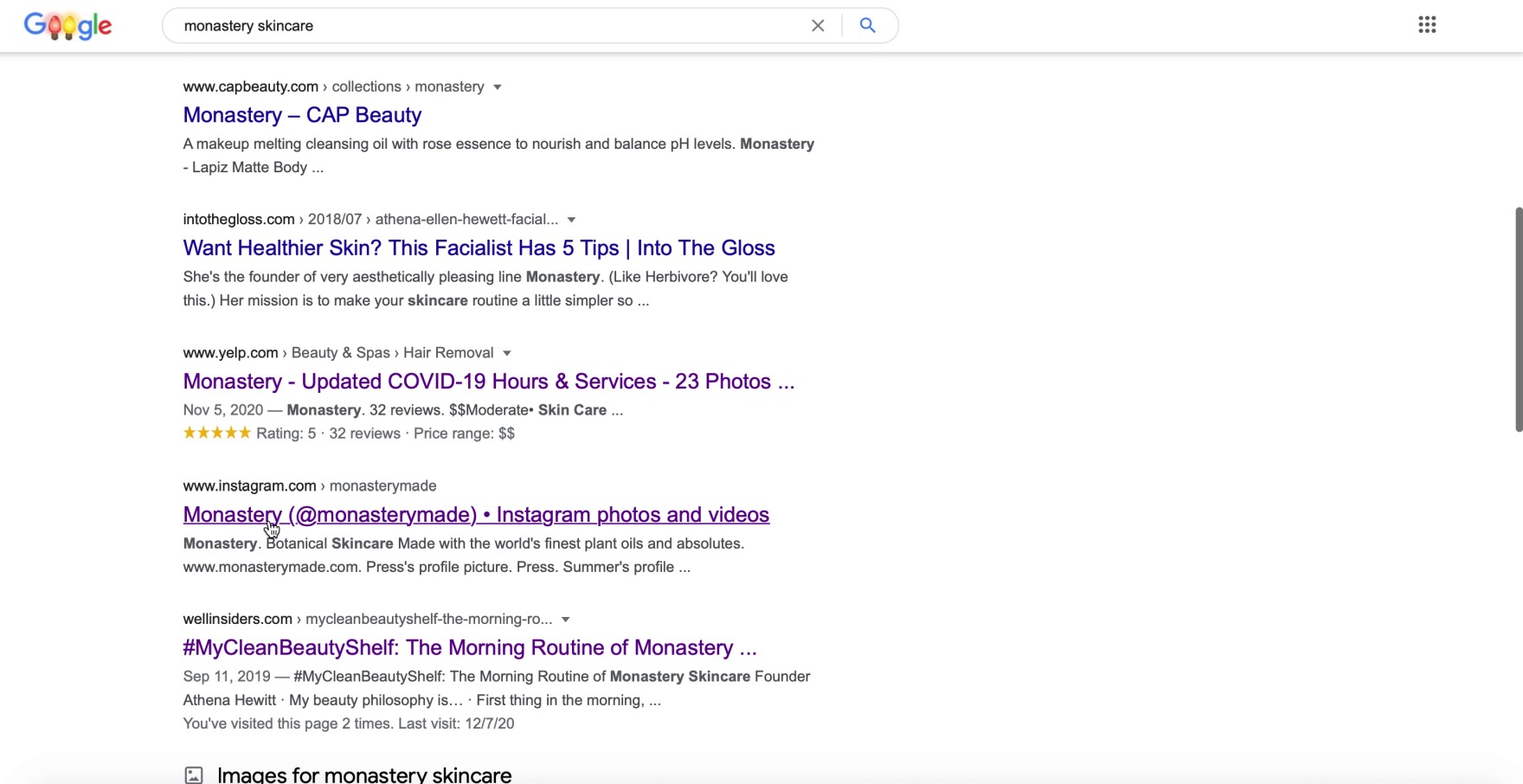Screen dimensions: 1523x784
Task: Open the Google apps grid
Action: click(1427, 25)
